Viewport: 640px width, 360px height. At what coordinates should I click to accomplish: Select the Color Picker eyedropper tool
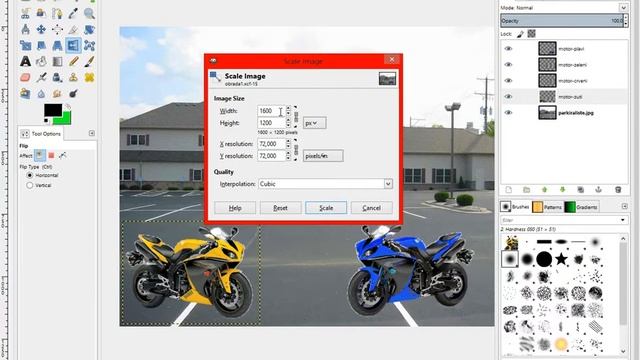point(73,13)
